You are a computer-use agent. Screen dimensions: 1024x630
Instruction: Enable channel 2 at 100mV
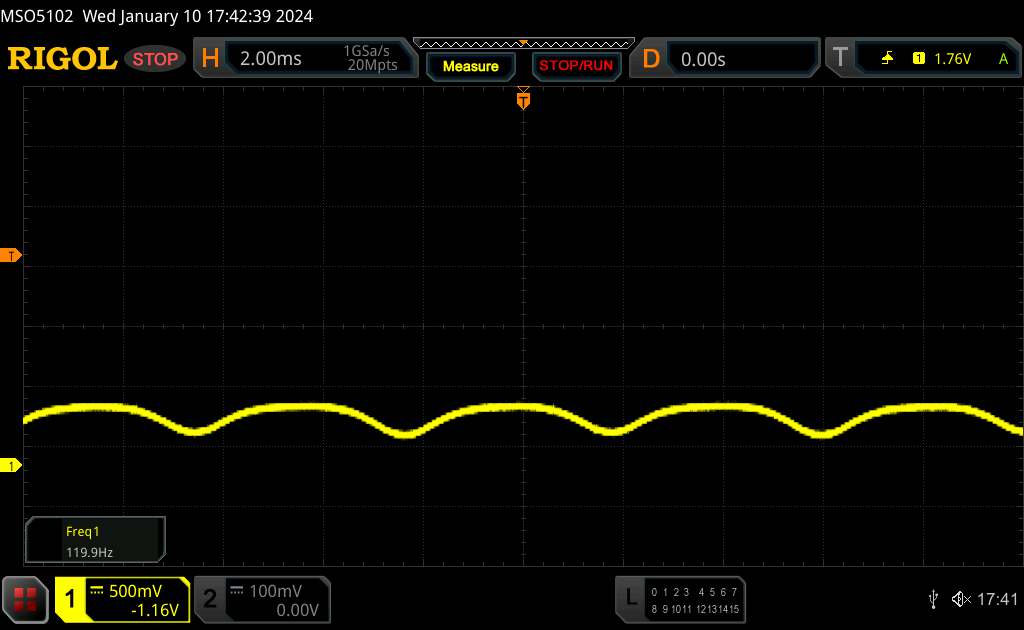260,599
